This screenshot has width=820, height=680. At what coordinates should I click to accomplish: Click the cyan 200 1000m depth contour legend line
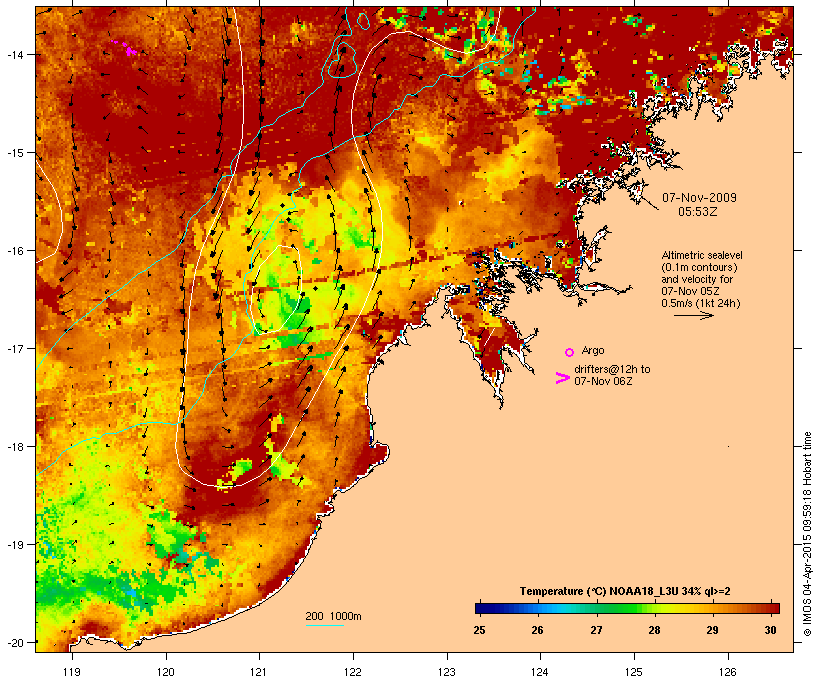tap(325, 625)
